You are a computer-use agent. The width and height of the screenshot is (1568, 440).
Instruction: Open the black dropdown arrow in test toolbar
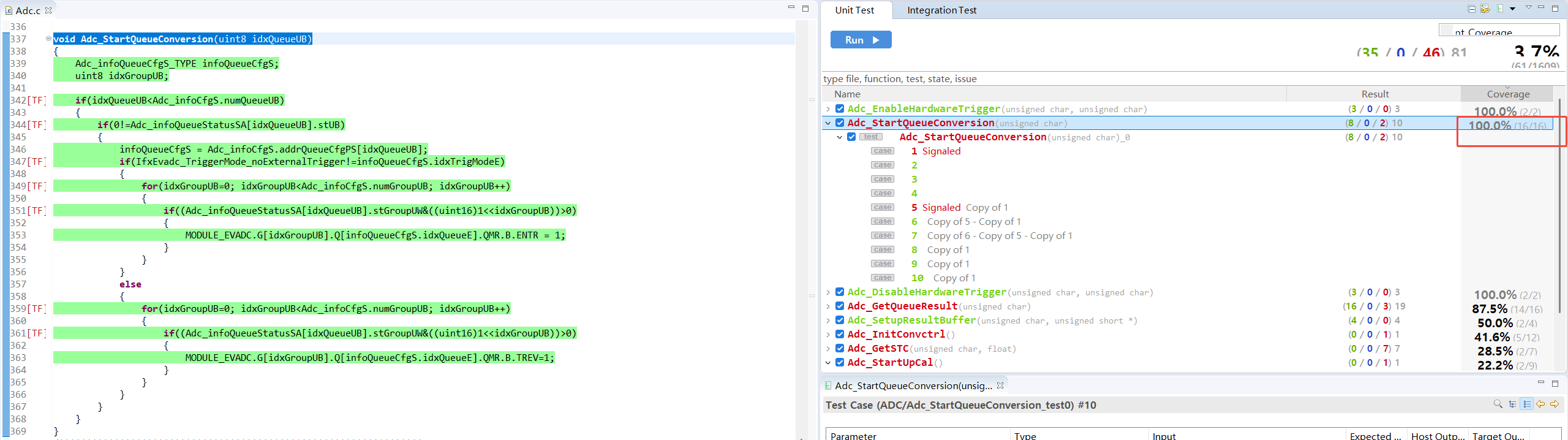tap(1512, 9)
